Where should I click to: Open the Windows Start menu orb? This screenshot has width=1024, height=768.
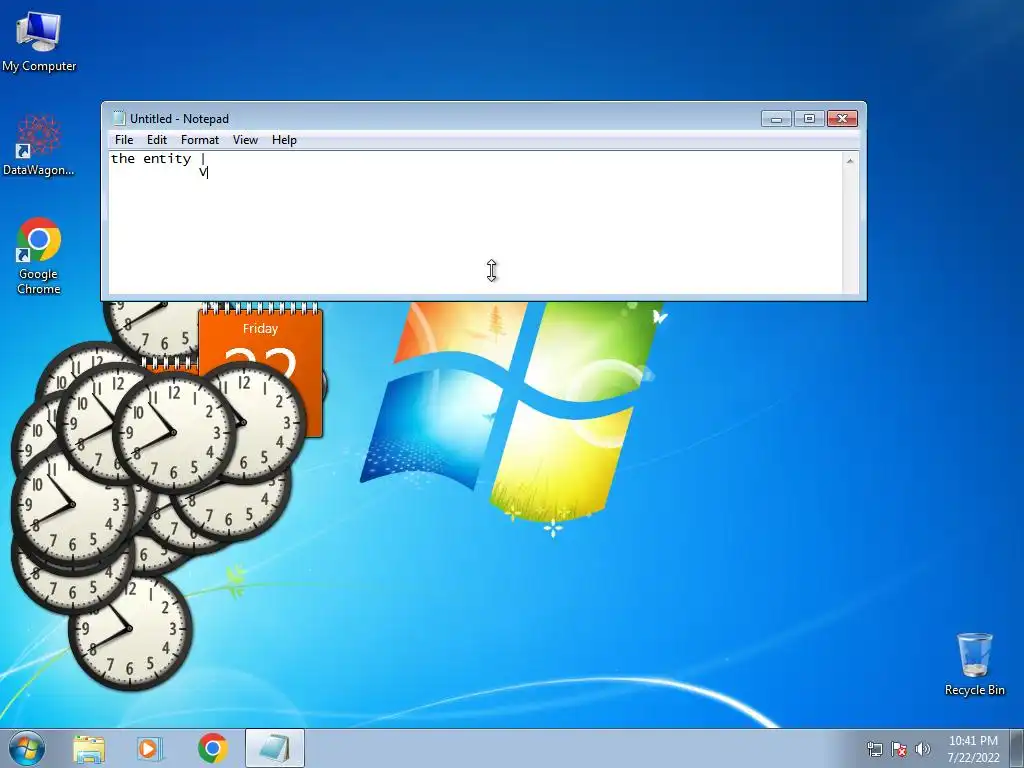click(x=27, y=748)
